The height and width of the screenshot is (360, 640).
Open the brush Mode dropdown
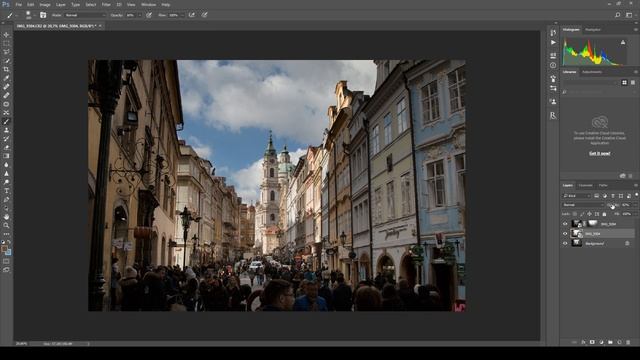tap(86, 15)
